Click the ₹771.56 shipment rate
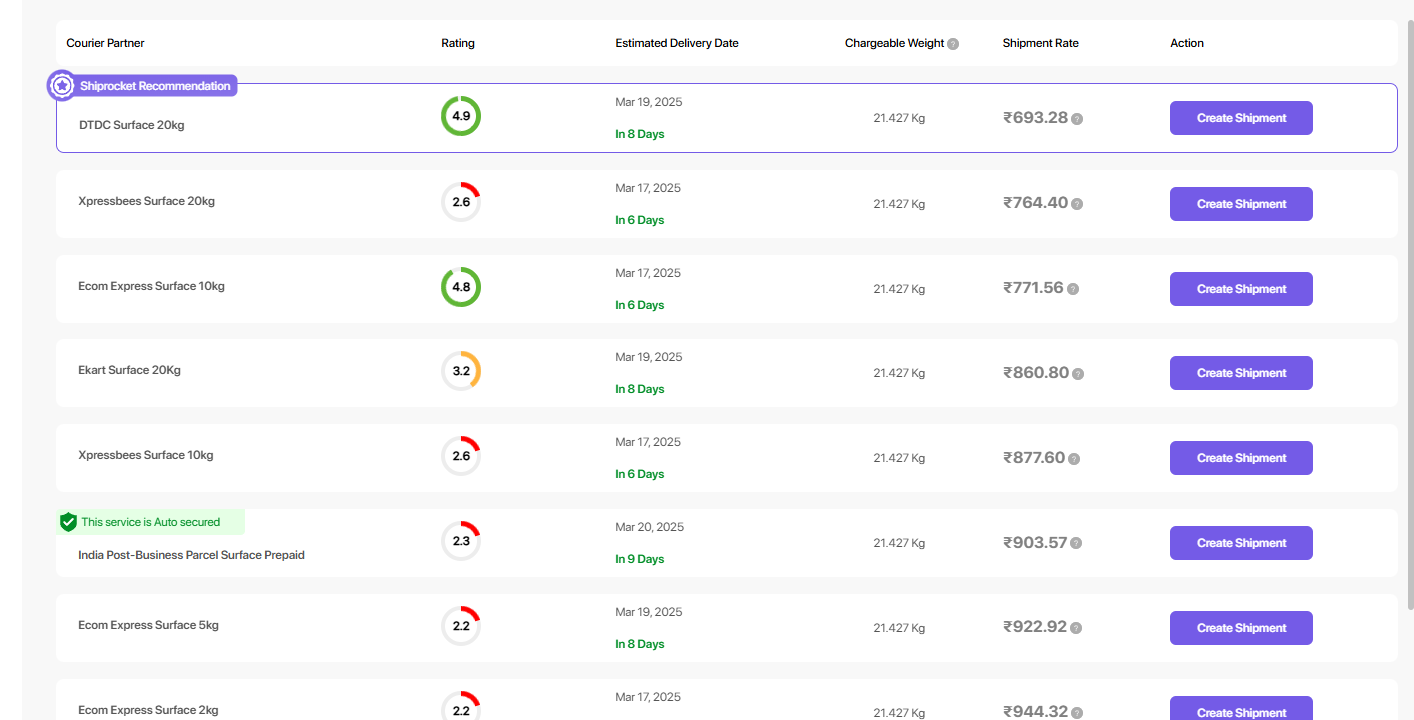Image resolution: width=1414 pixels, height=720 pixels. [x=1034, y=288]
